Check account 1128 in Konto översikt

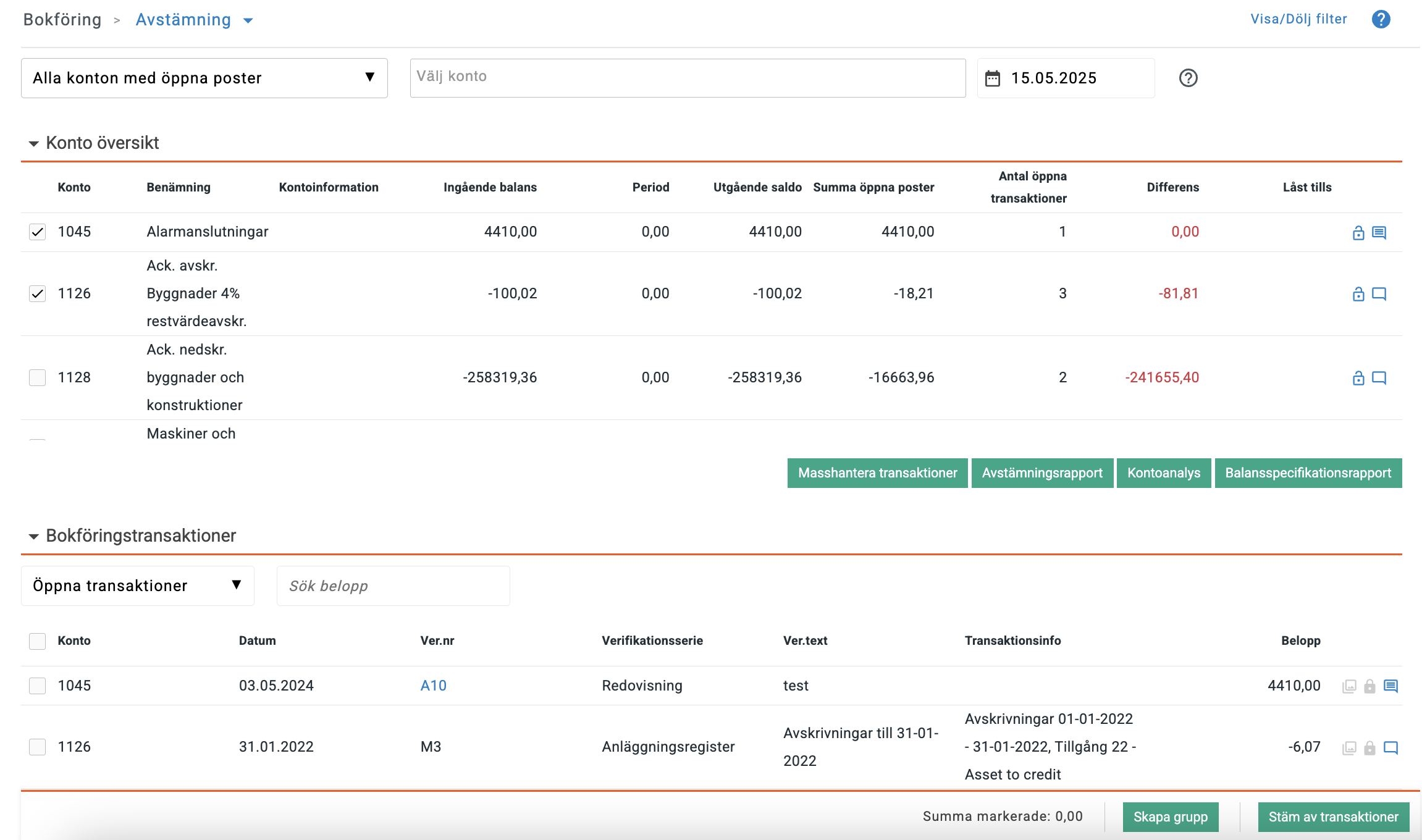point(38,377)
